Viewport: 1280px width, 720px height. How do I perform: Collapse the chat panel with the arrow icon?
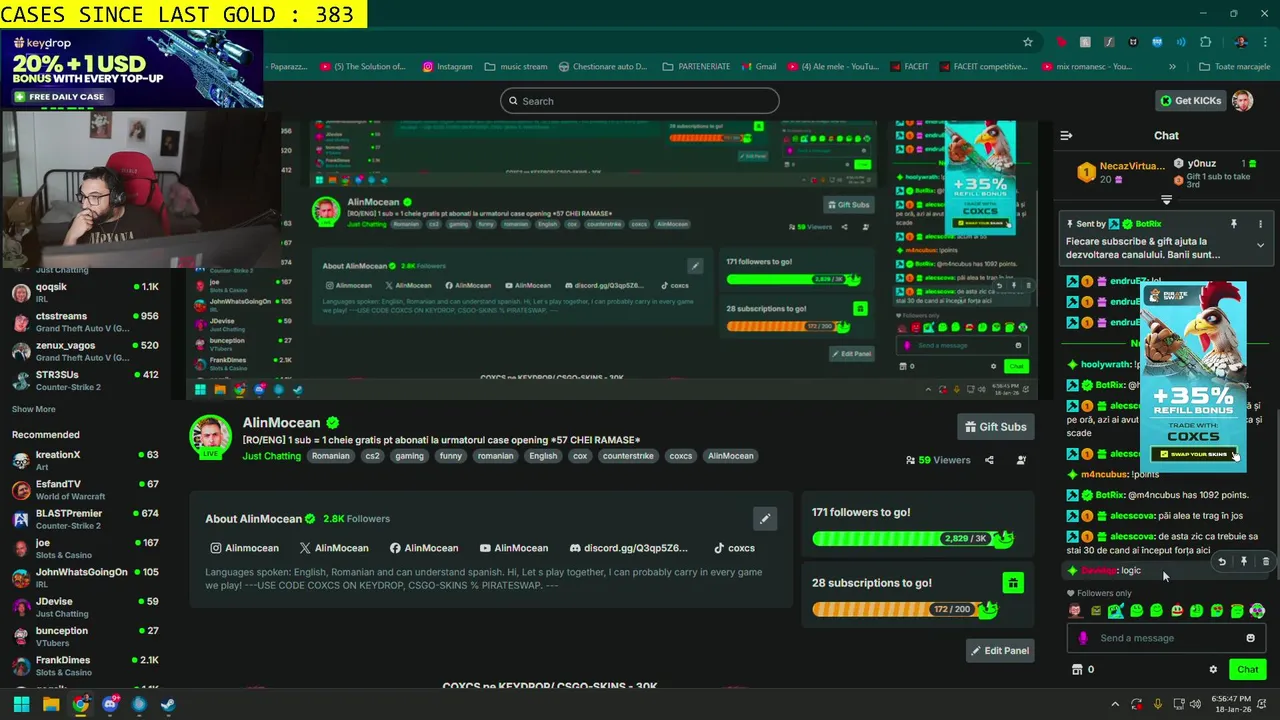click(x=1066, y=135)
